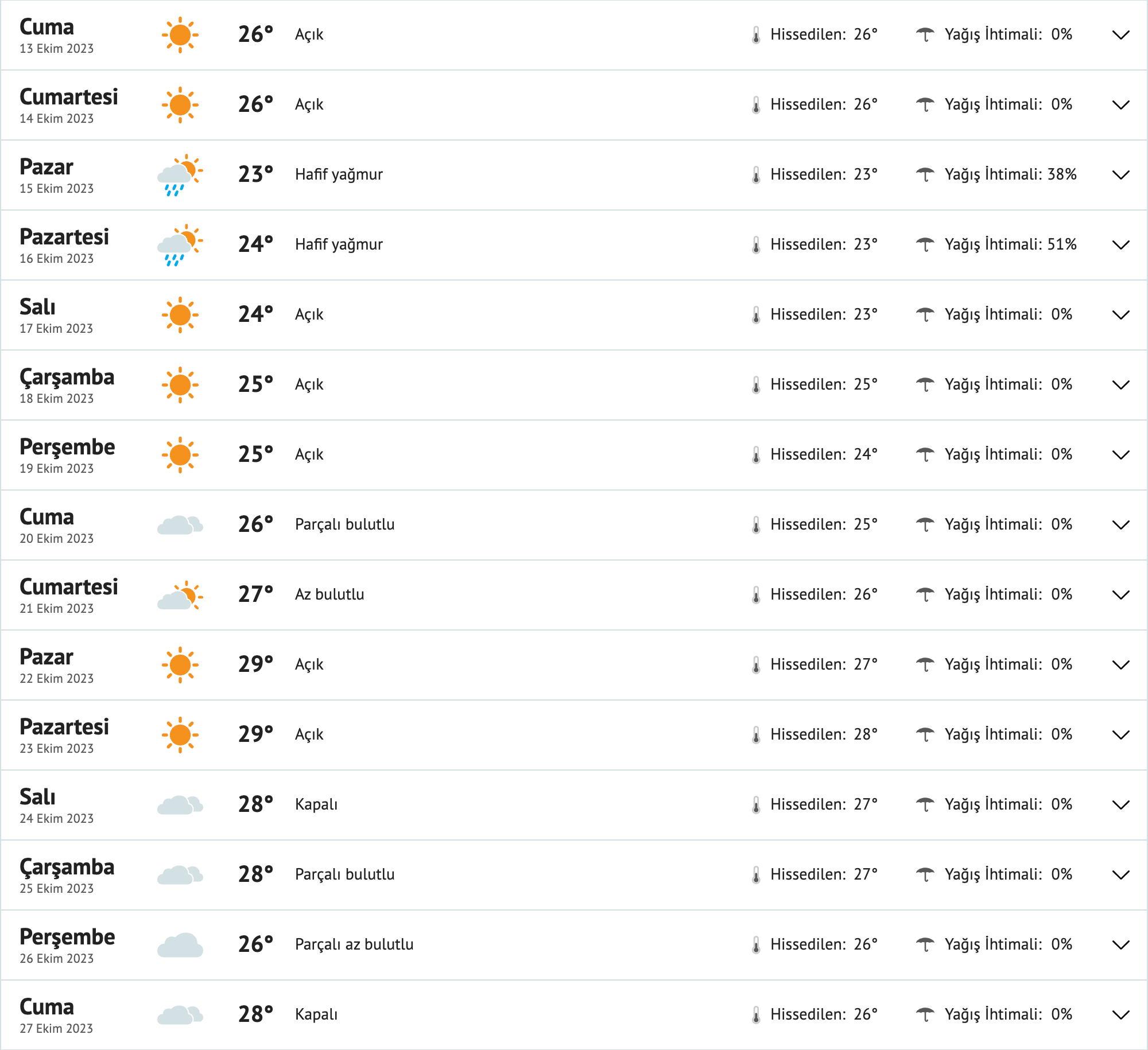The width and height of the screenshot is (1148, 1050).
Task: Click the Cumartesi 14 Ekim day label
Action: tap(69, 98)
